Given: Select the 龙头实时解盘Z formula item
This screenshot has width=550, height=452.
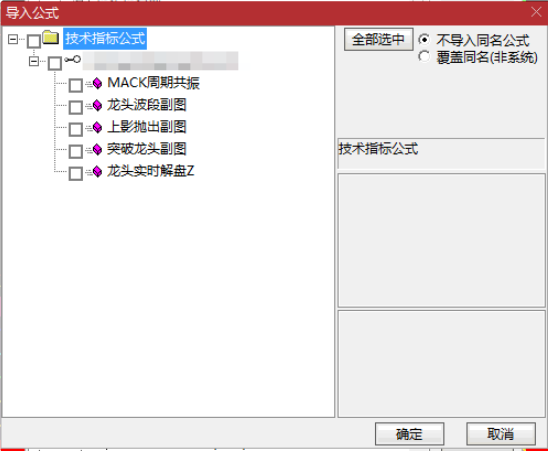Looking at the screenshot, I should tap(150, 171).
